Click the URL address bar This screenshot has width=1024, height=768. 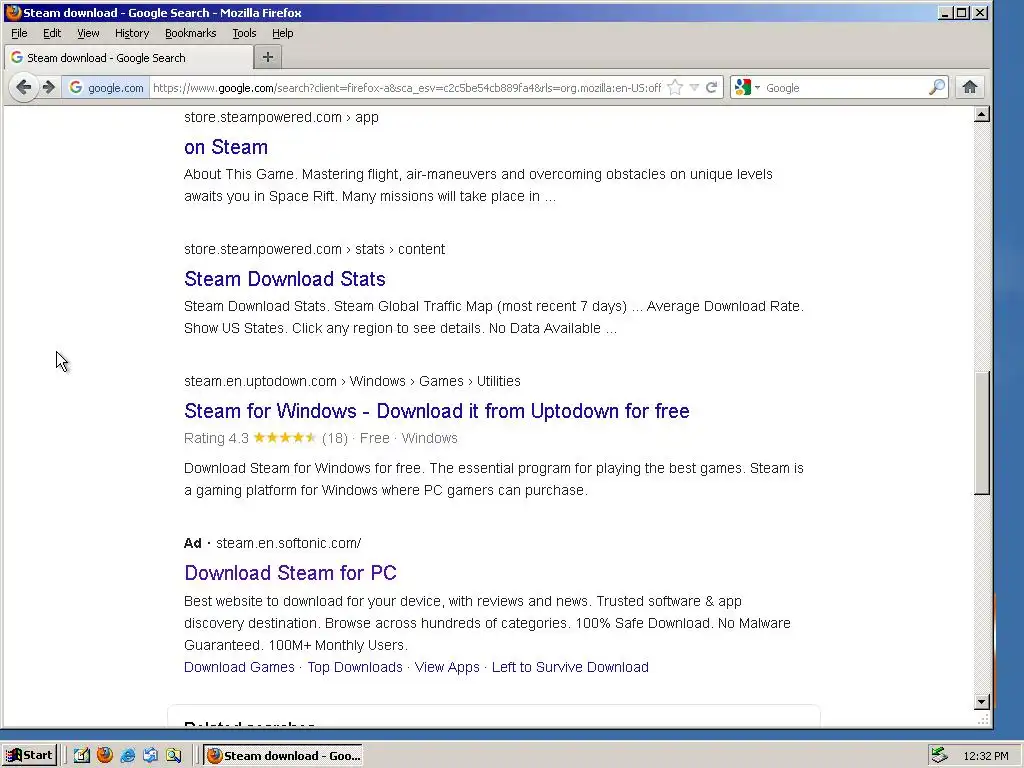click(x=408, y=88)
